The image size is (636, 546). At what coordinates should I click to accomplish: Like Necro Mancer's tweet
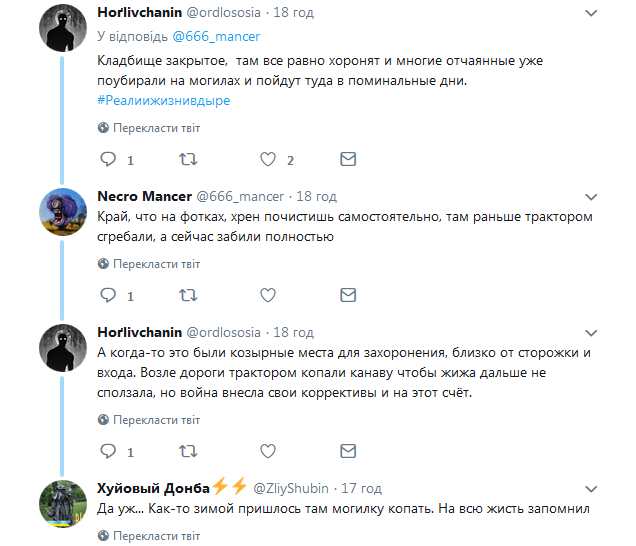pyautogui.click(x=267, y=295)
